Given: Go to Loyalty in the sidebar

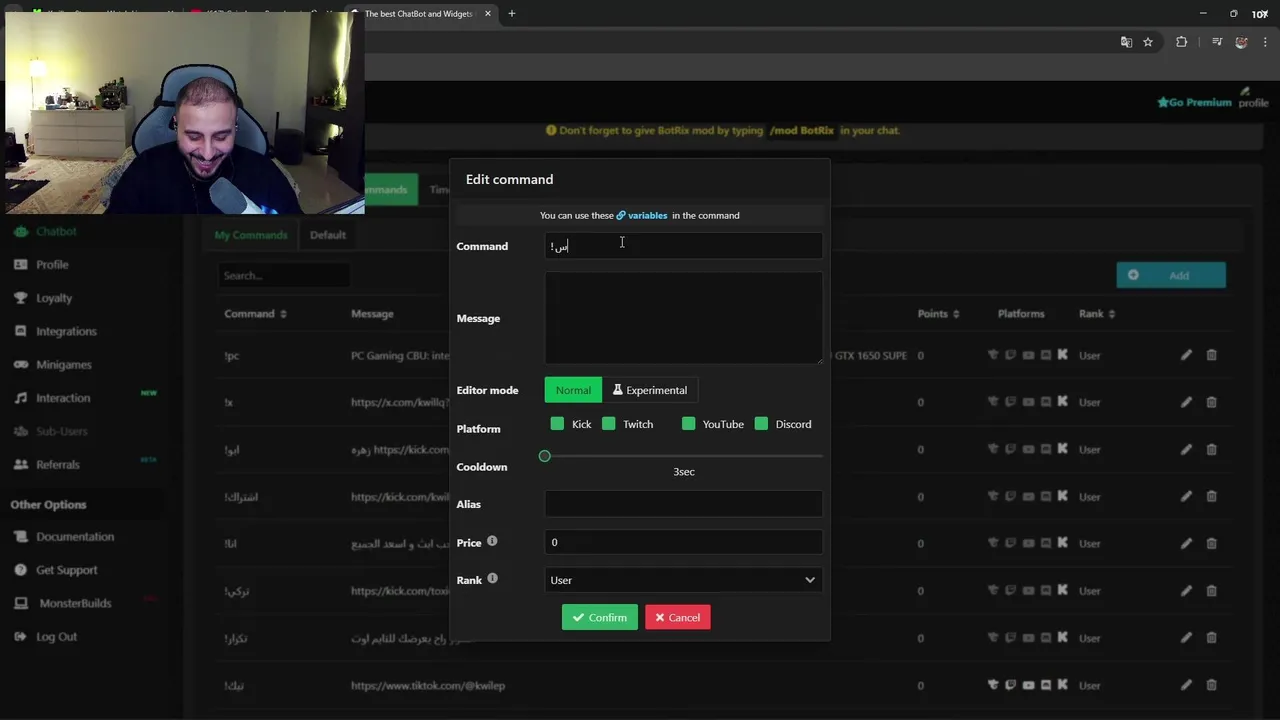Looking at the screenshot, I should (43, 298).
